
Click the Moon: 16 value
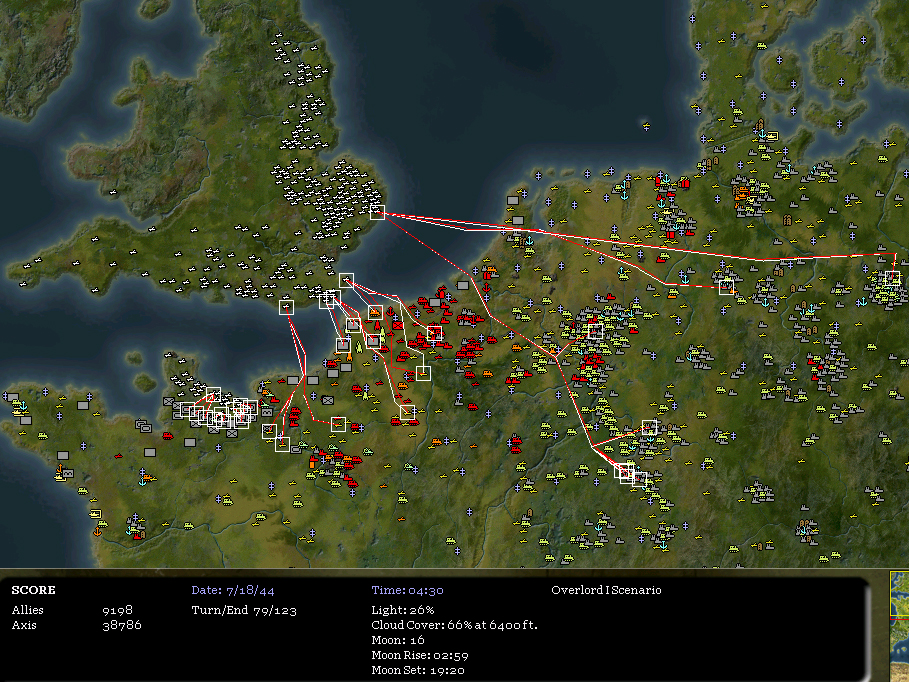[x=398, y=640]
